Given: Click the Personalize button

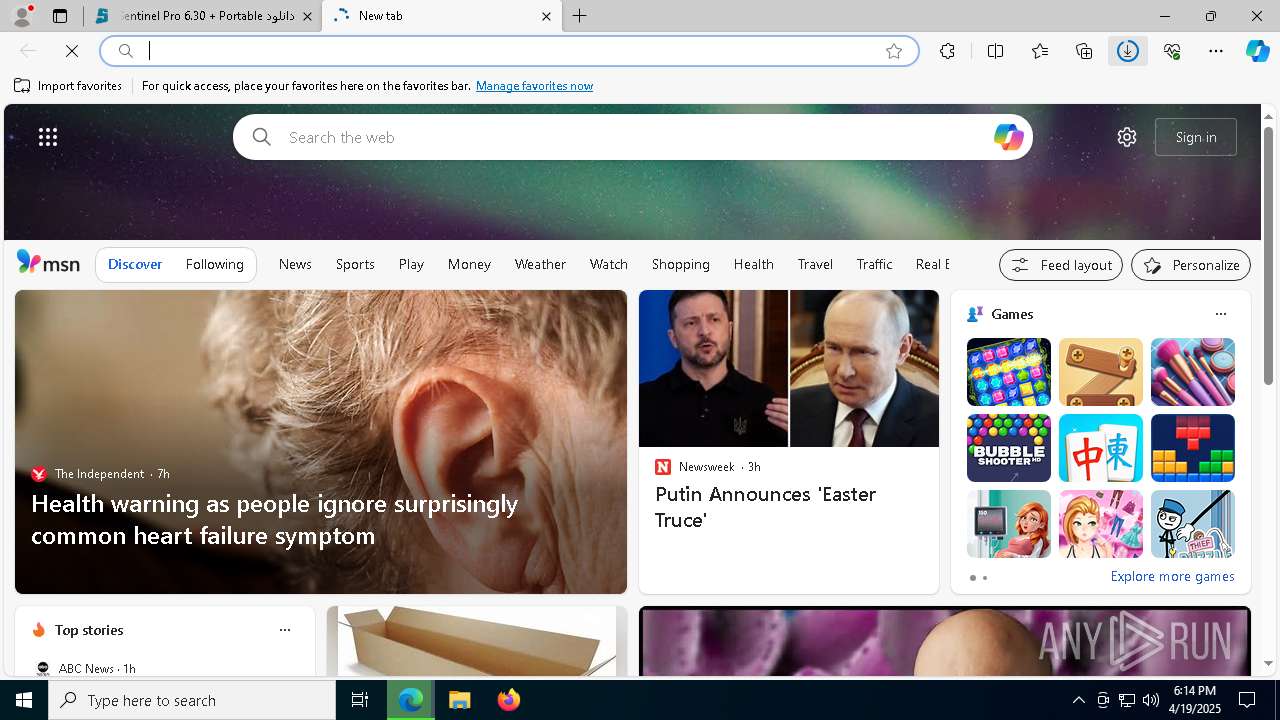Looking at the screenshot, I should click(x=1191, y=265).
